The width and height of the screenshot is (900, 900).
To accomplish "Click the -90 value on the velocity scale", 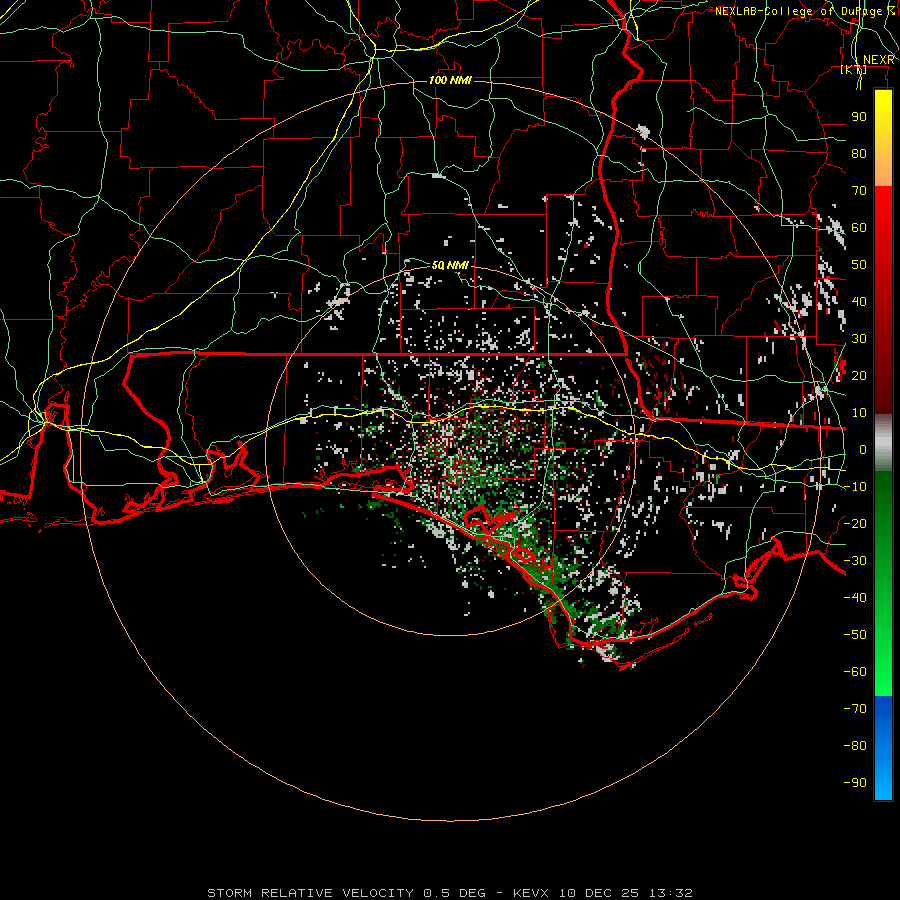I will tap(855, 782).
